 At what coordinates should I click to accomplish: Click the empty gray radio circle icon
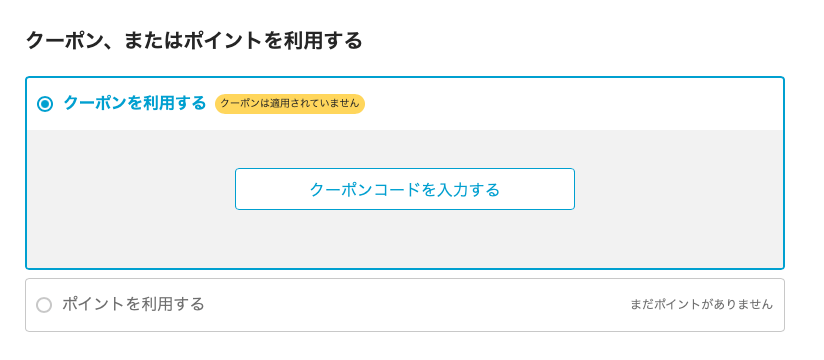click(44, 305)
